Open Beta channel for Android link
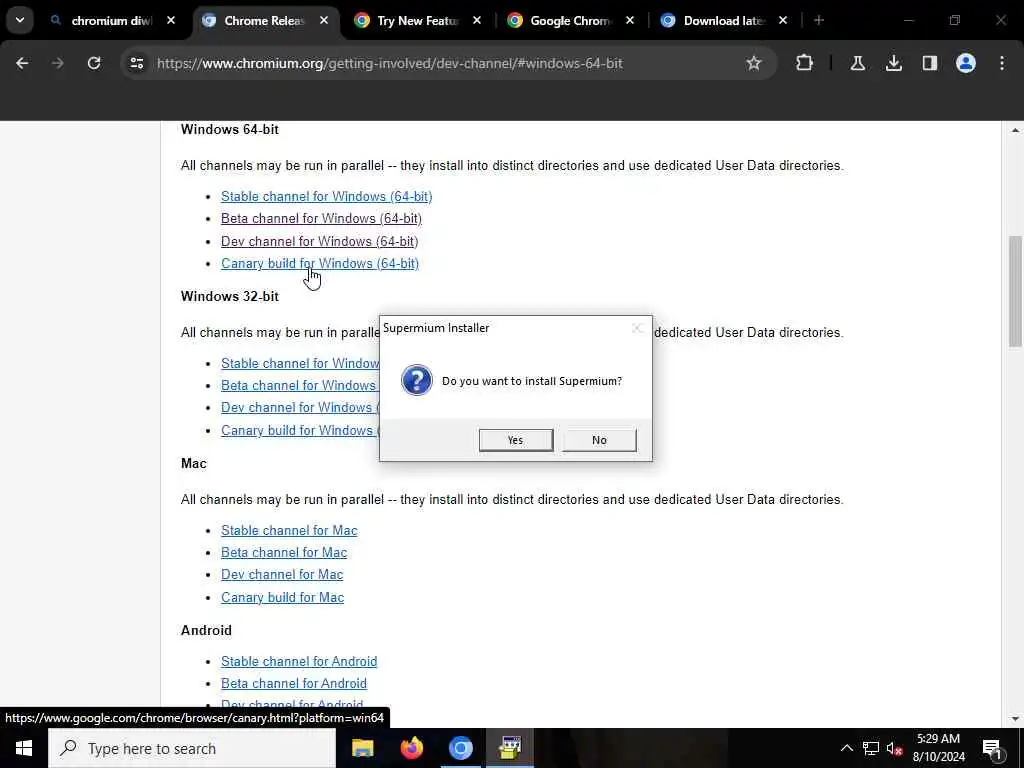The image size is (1024, 768). 294,684
